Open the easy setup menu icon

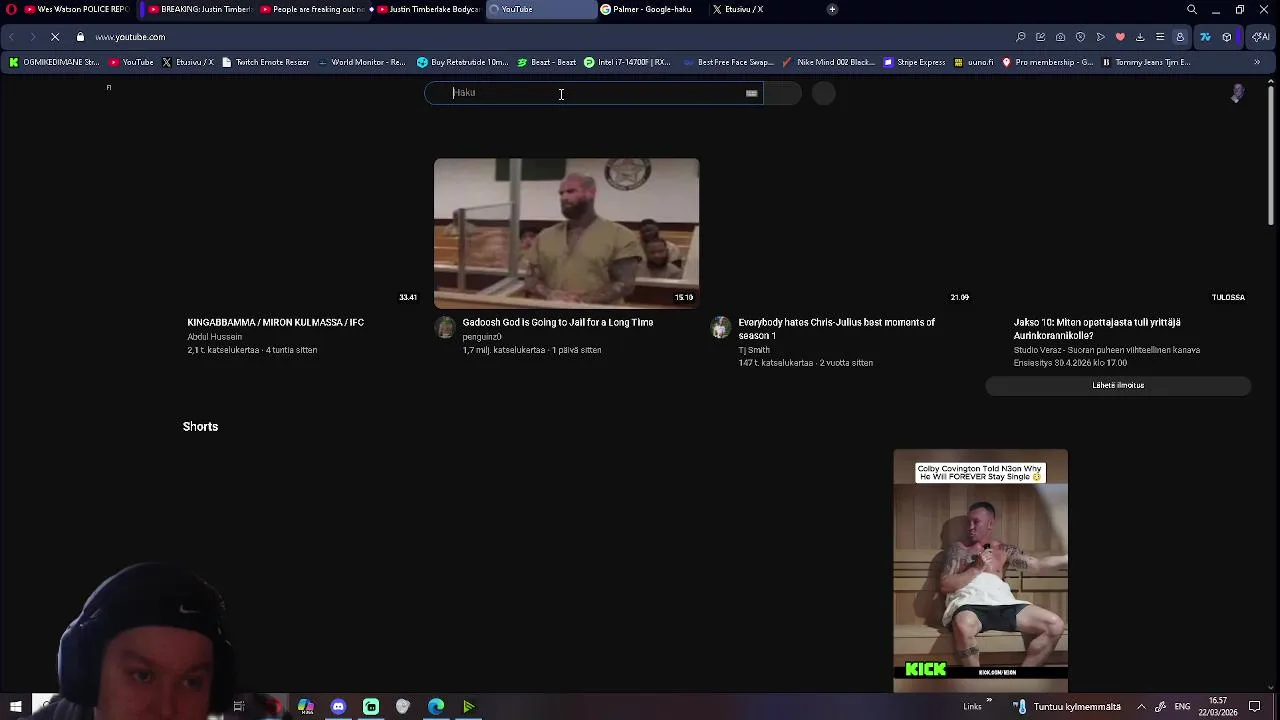[x=1160, y=37]
